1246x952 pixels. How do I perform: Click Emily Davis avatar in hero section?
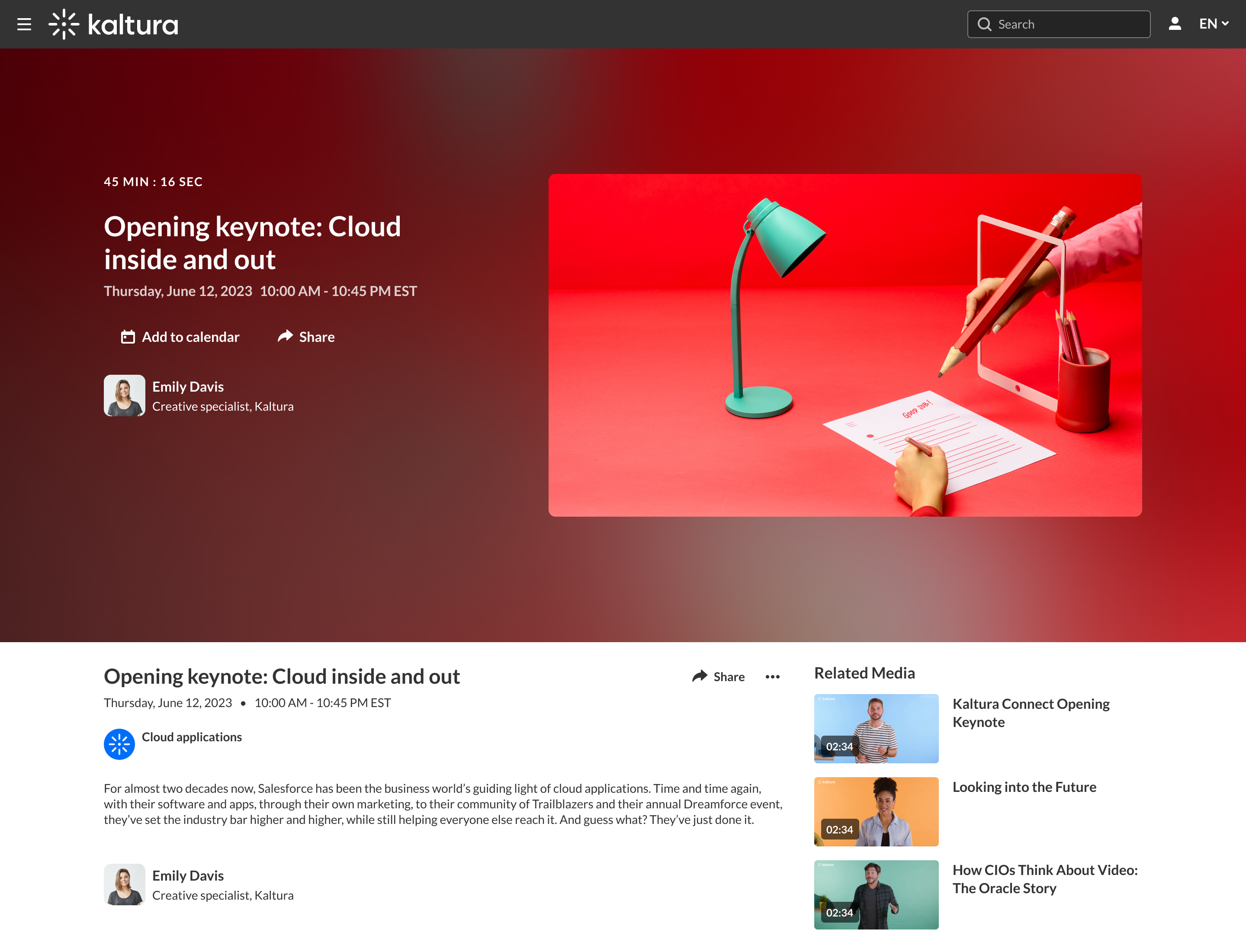click(125, 396)
